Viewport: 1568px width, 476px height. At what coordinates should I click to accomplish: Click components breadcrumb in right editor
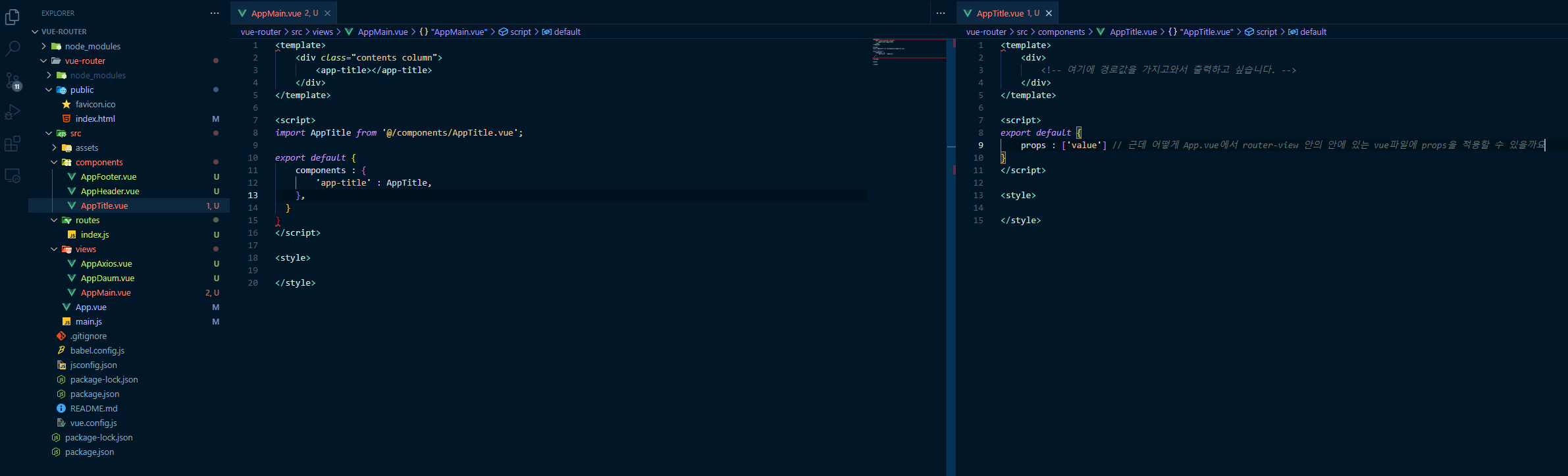tap(1061, 32)
